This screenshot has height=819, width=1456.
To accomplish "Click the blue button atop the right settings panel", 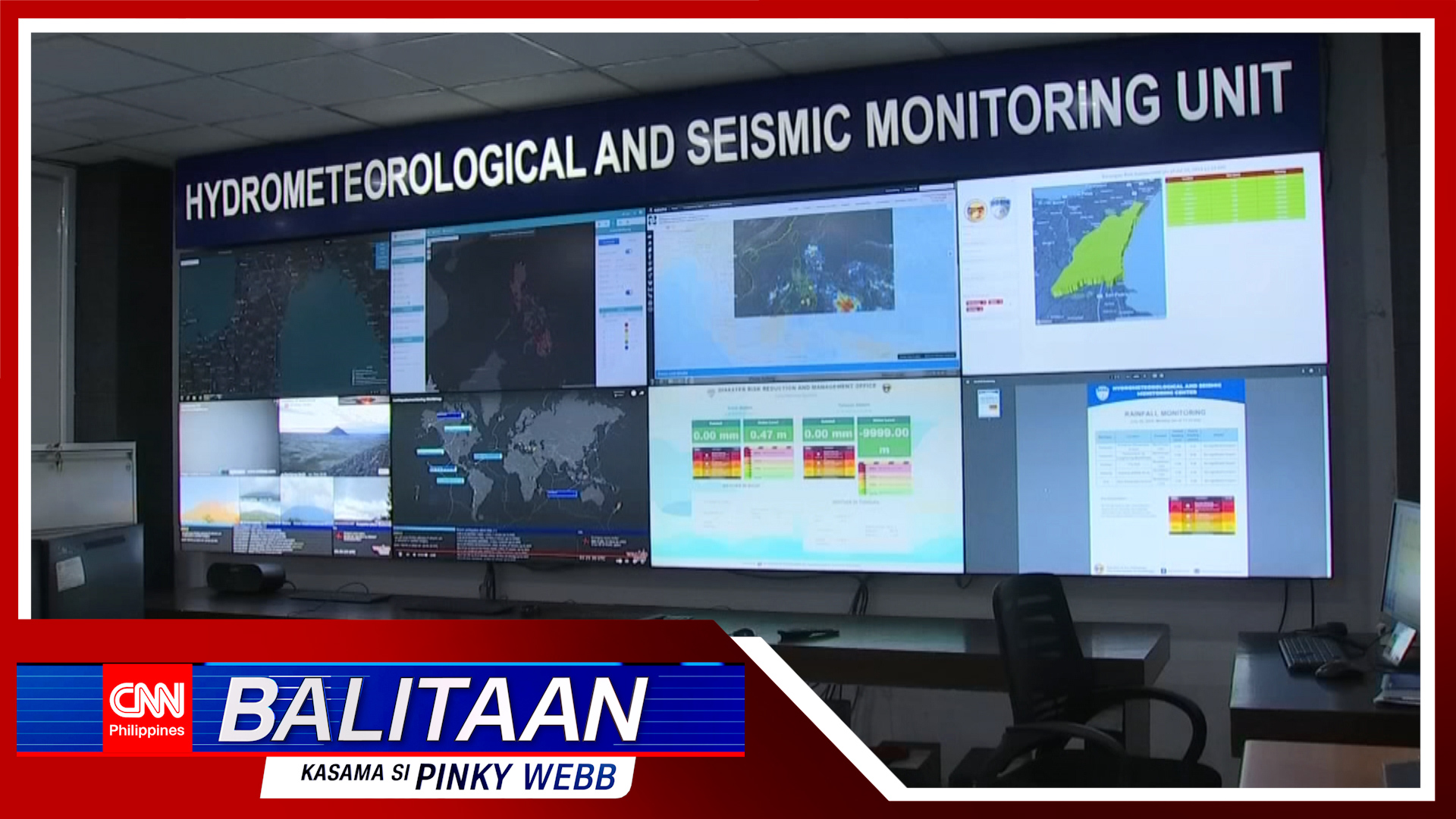I will 609,241.
